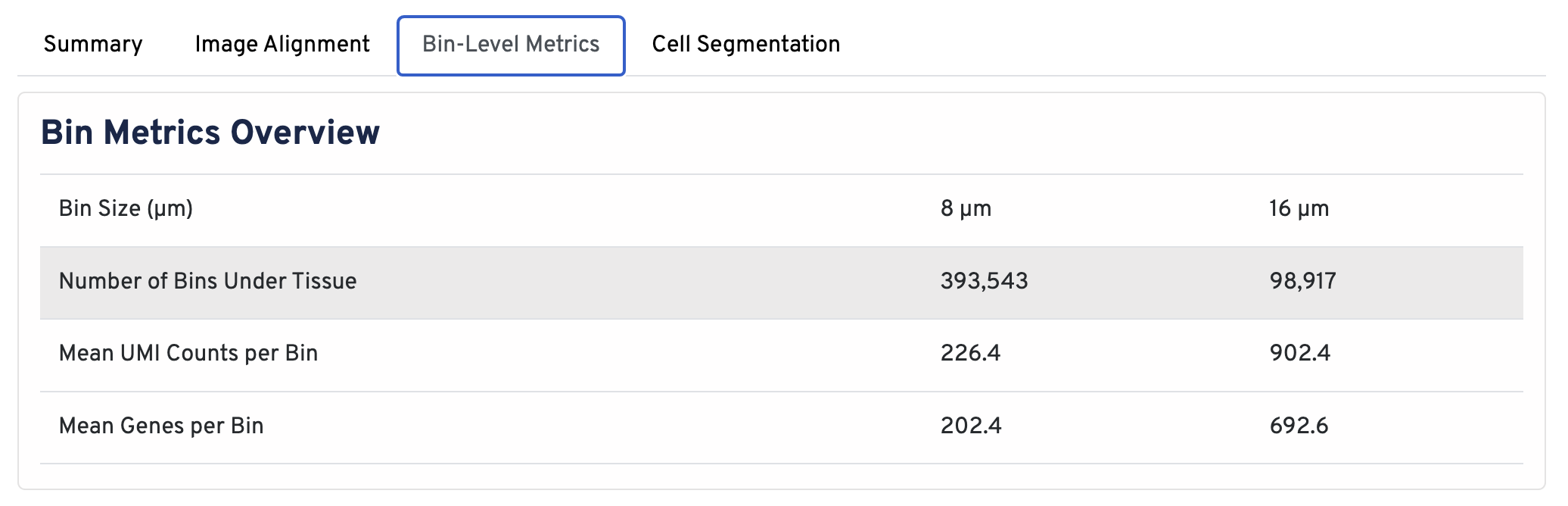Select the Bin-Level Metrics tab
Screen dimensions: 1568x506
pos(511,45)
